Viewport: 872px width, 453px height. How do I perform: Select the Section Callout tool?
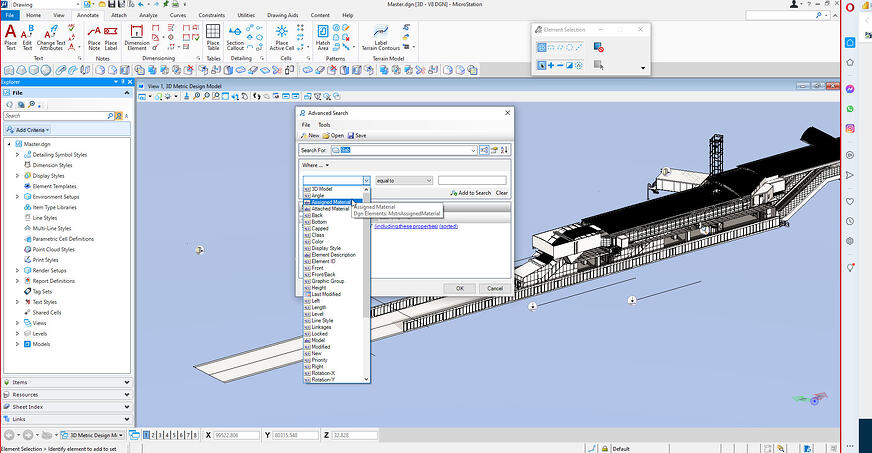point(235,37)
